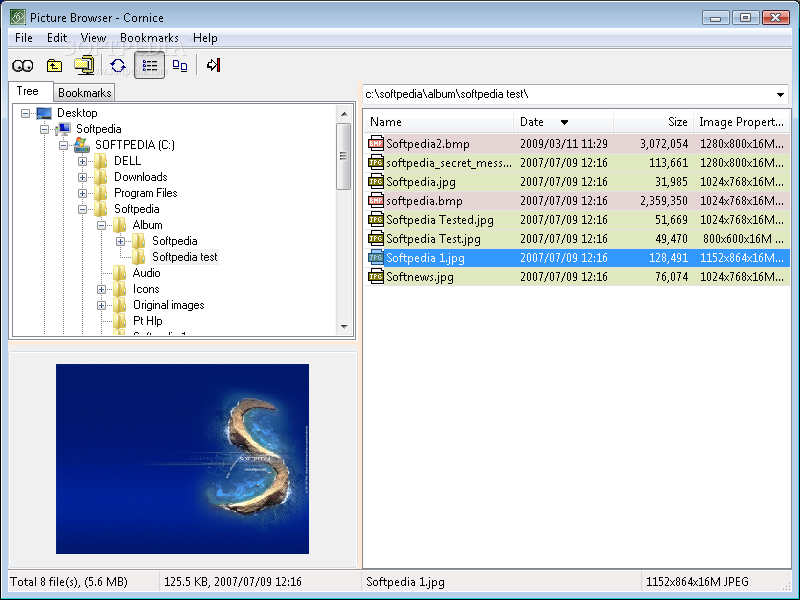800x600 pixels.
Task: Select the Softnews.jpg file name
Action: click(x=419, y=277)
